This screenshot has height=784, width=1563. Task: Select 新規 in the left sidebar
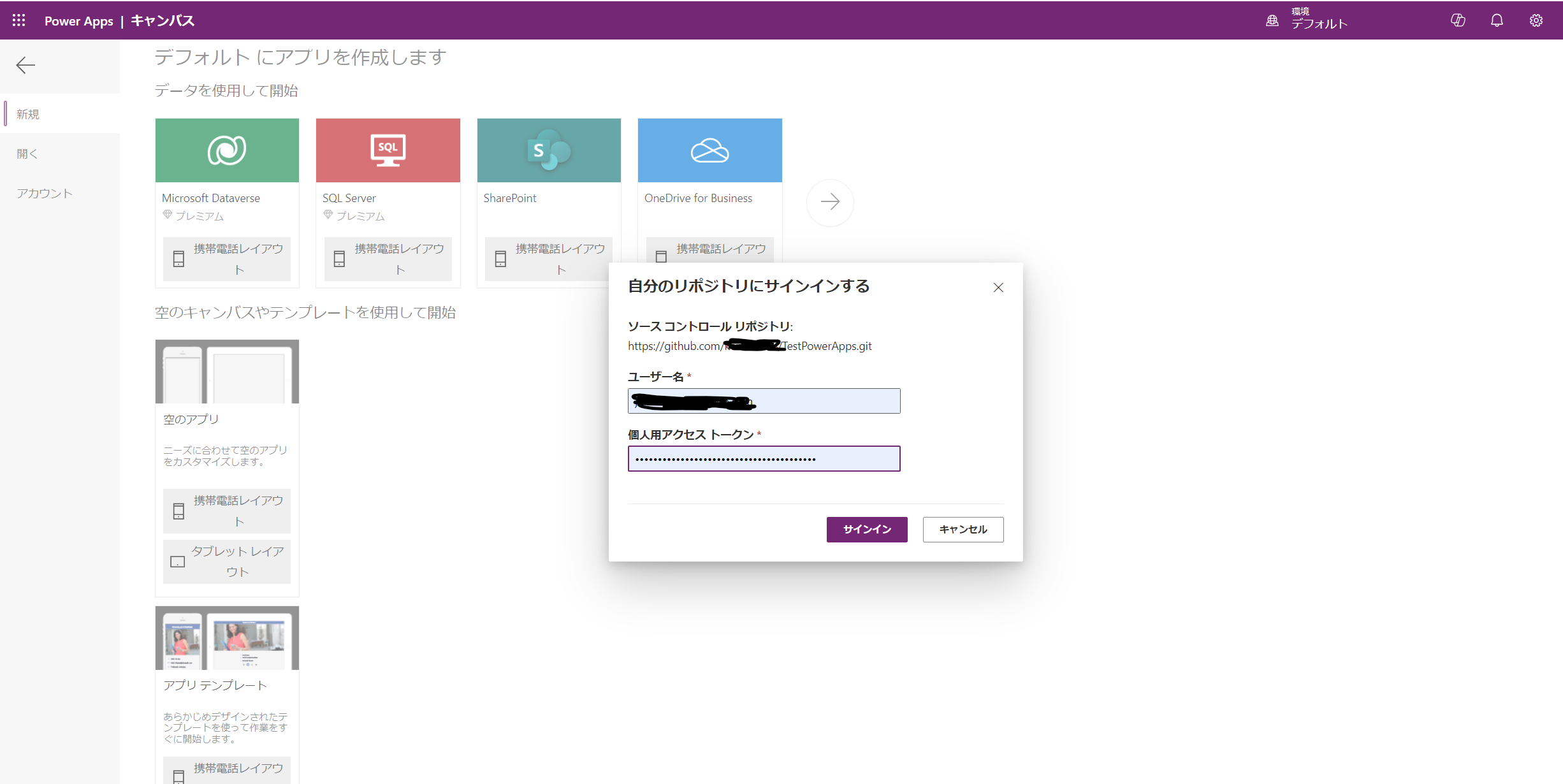[x=28, y=113]
